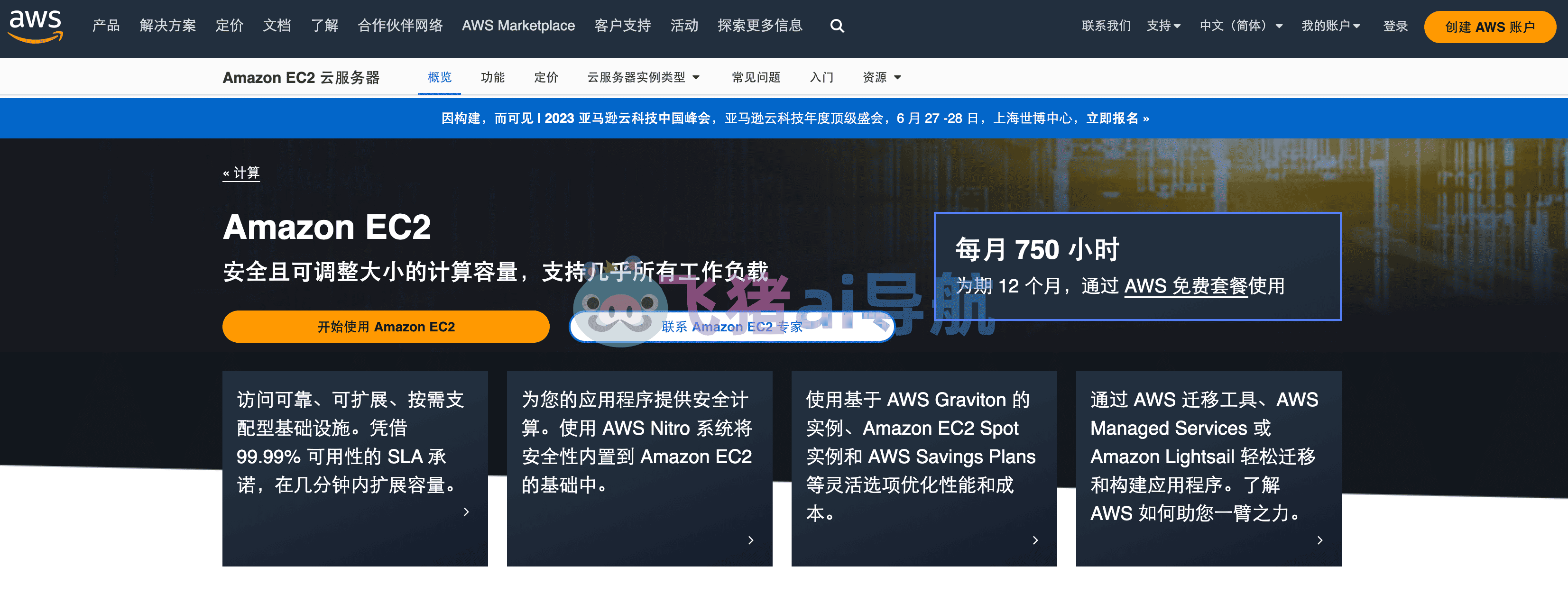Click the 每月 750 小时 heading

tap(1037, 249)
